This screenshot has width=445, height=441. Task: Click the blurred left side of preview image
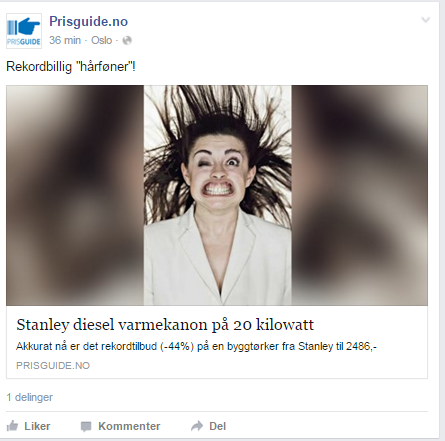click(x=75, y=195)
